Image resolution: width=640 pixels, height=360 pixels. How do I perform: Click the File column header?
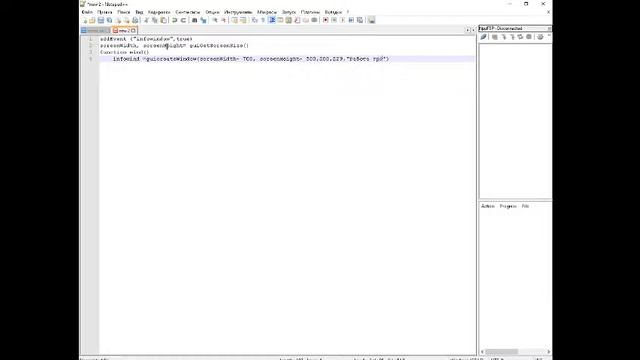(x=525, y=206)
